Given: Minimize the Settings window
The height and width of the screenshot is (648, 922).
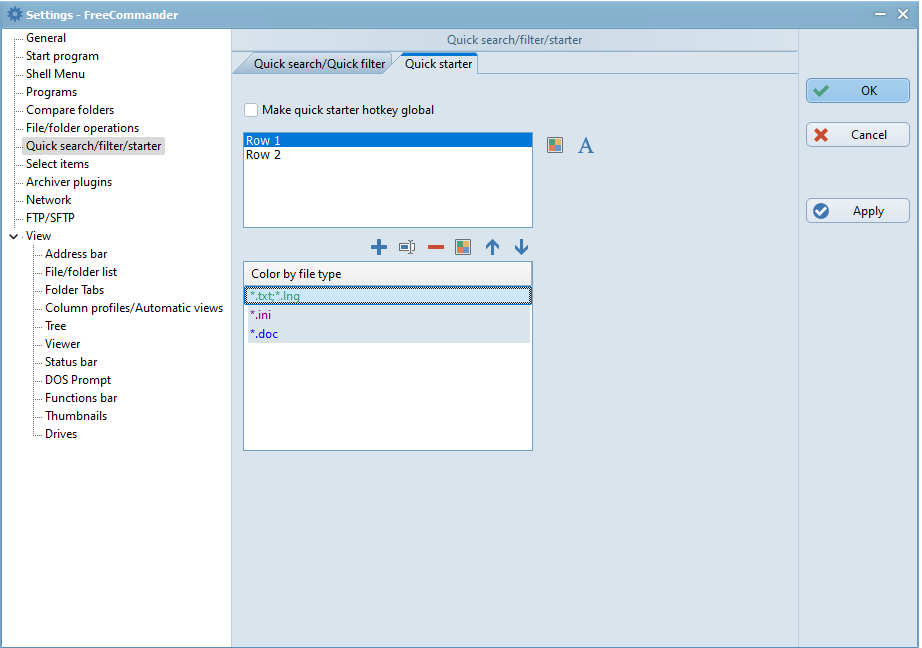Looking at the screenshot, I should [x=880, y=14].
